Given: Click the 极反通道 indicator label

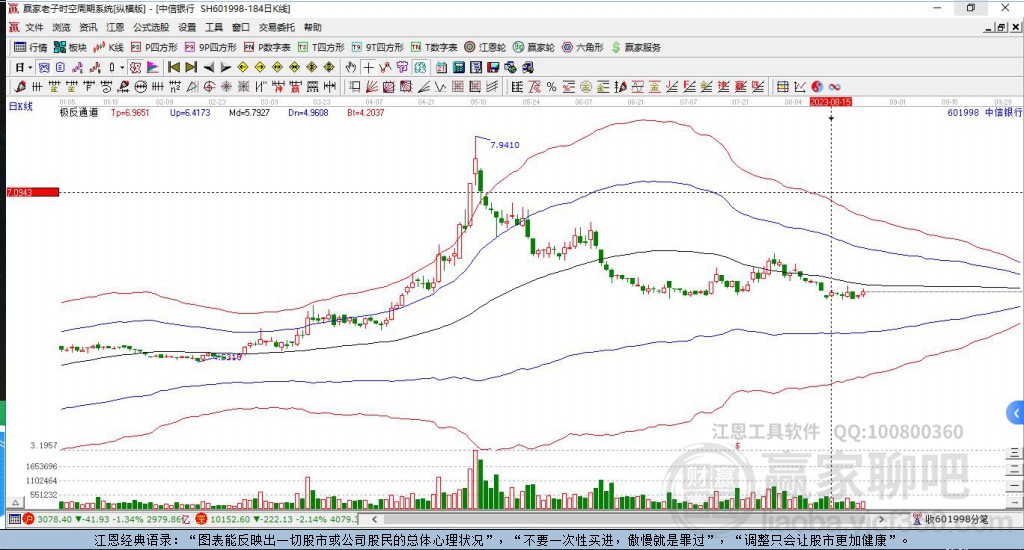Looking at the screenshot, I should click(x=79, y=112).
